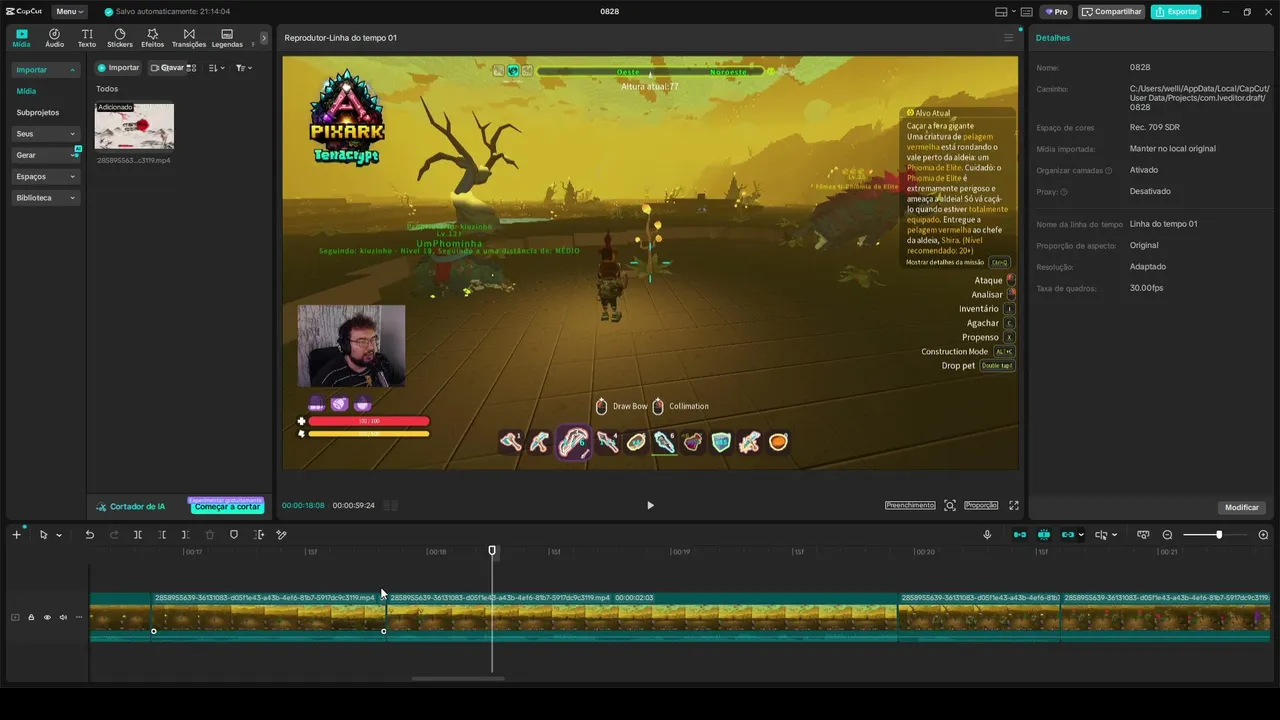Show more tabs with the right arrow
Viewport: 1280px width, 720px height.
click(x=264, y=38)
